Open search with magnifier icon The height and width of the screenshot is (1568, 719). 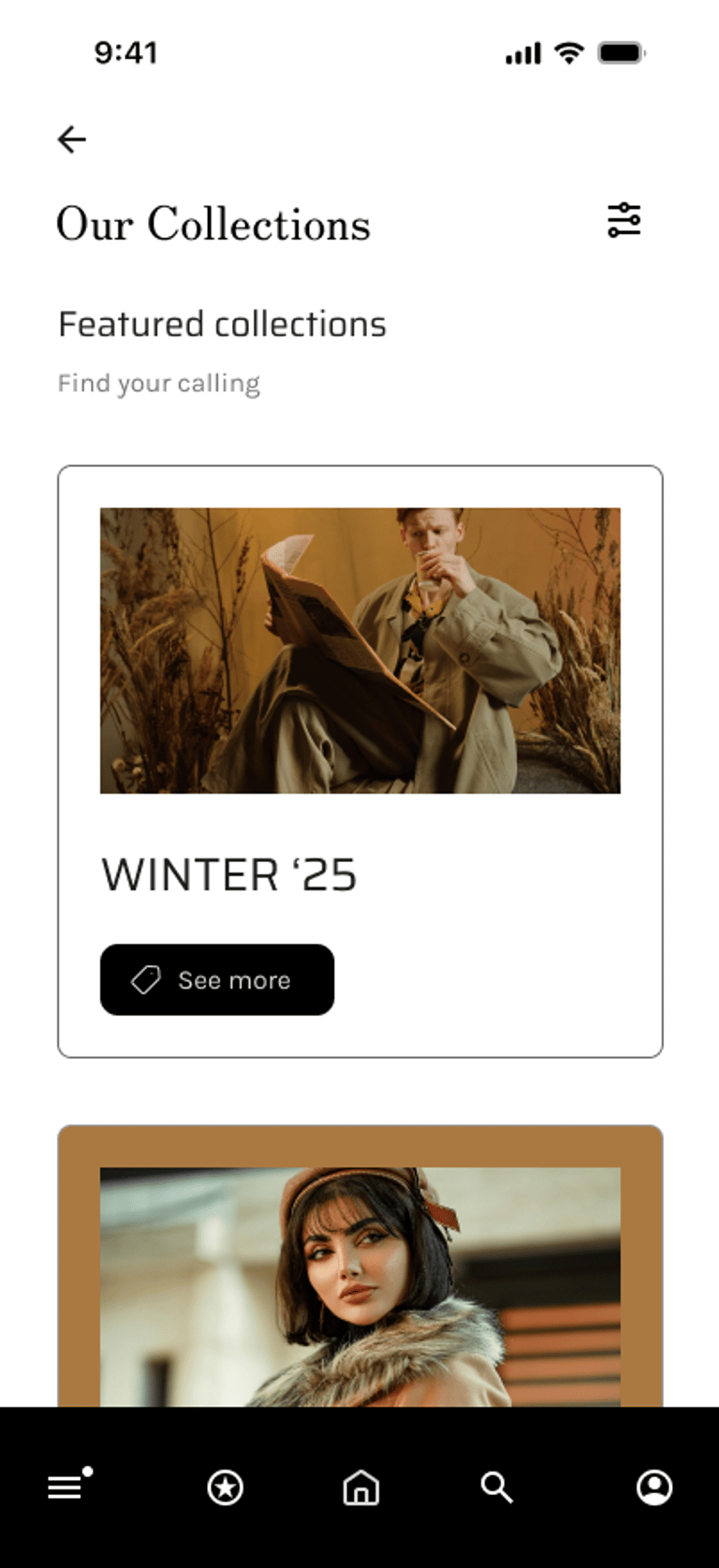click(497, 1487)
